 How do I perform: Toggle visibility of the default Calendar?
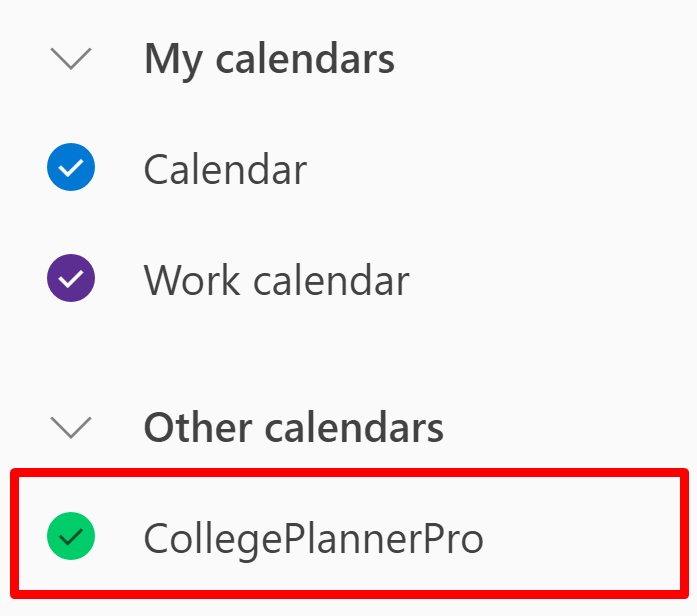tap(71, 167)
